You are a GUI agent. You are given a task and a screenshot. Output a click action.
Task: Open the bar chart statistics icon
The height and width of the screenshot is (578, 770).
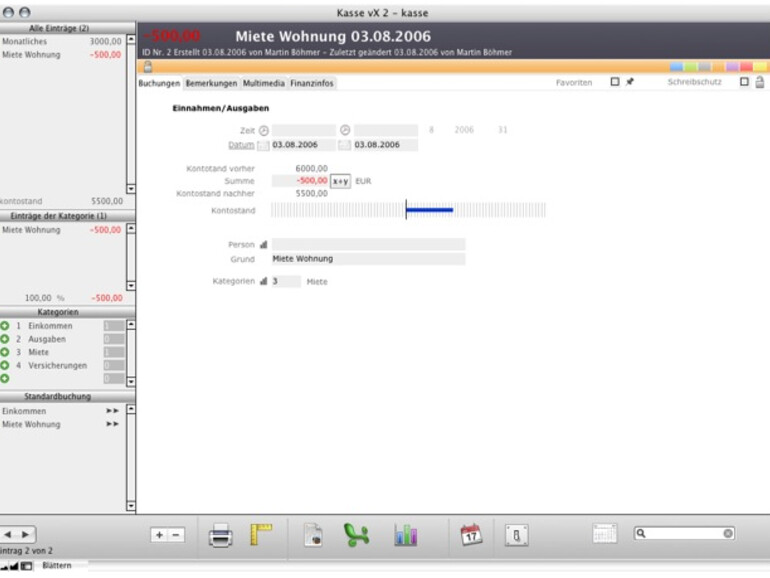pos(405,535)
